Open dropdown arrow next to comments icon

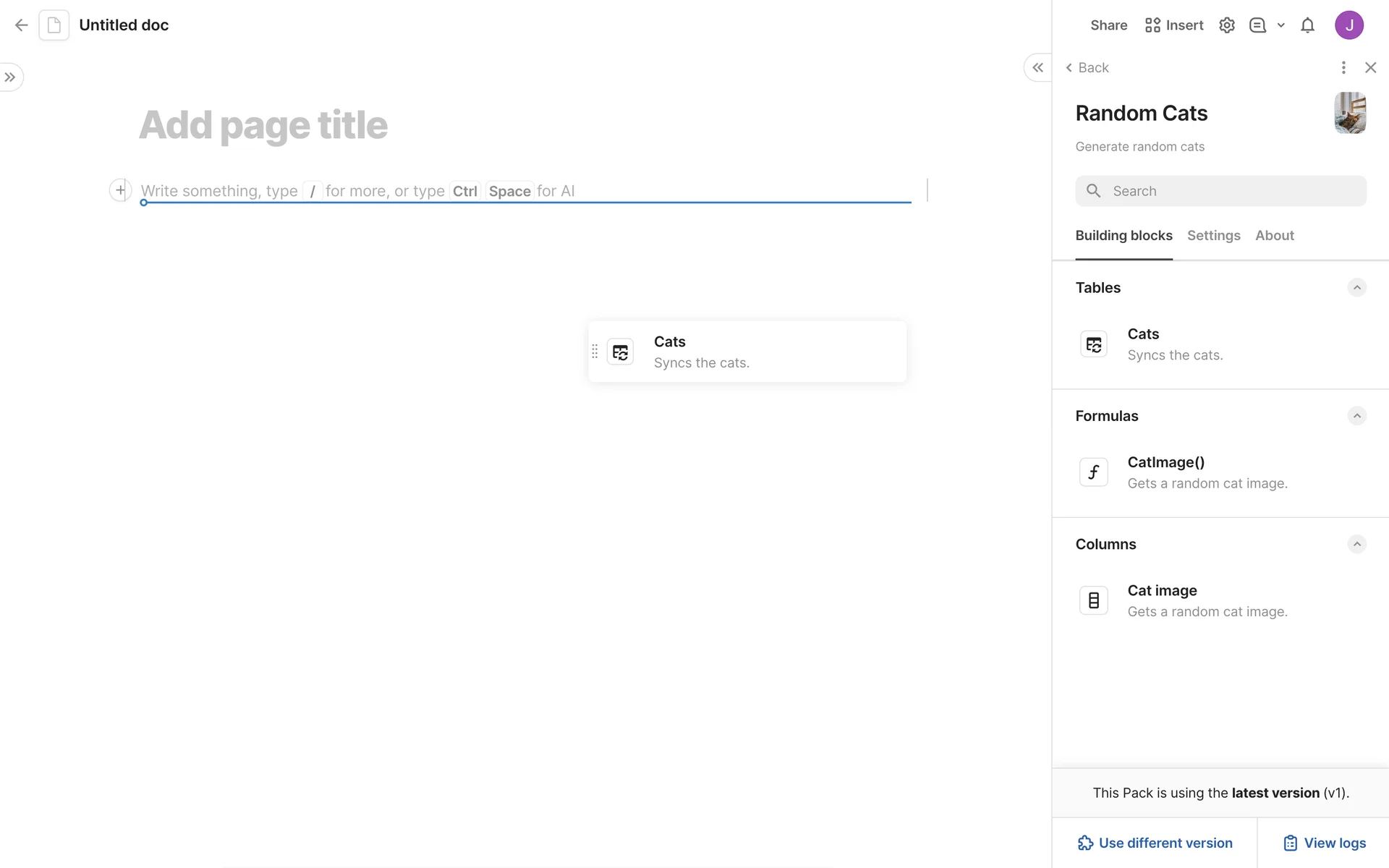coord(1281,25)
